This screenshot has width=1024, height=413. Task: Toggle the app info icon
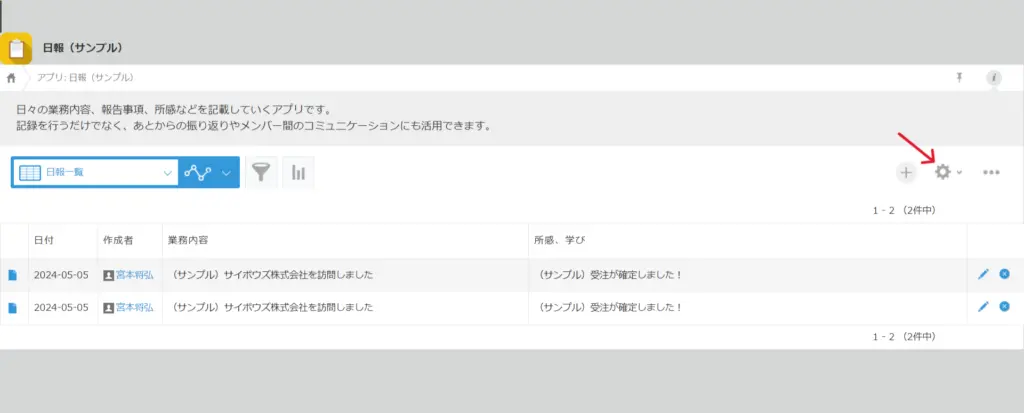pos(993,77)
